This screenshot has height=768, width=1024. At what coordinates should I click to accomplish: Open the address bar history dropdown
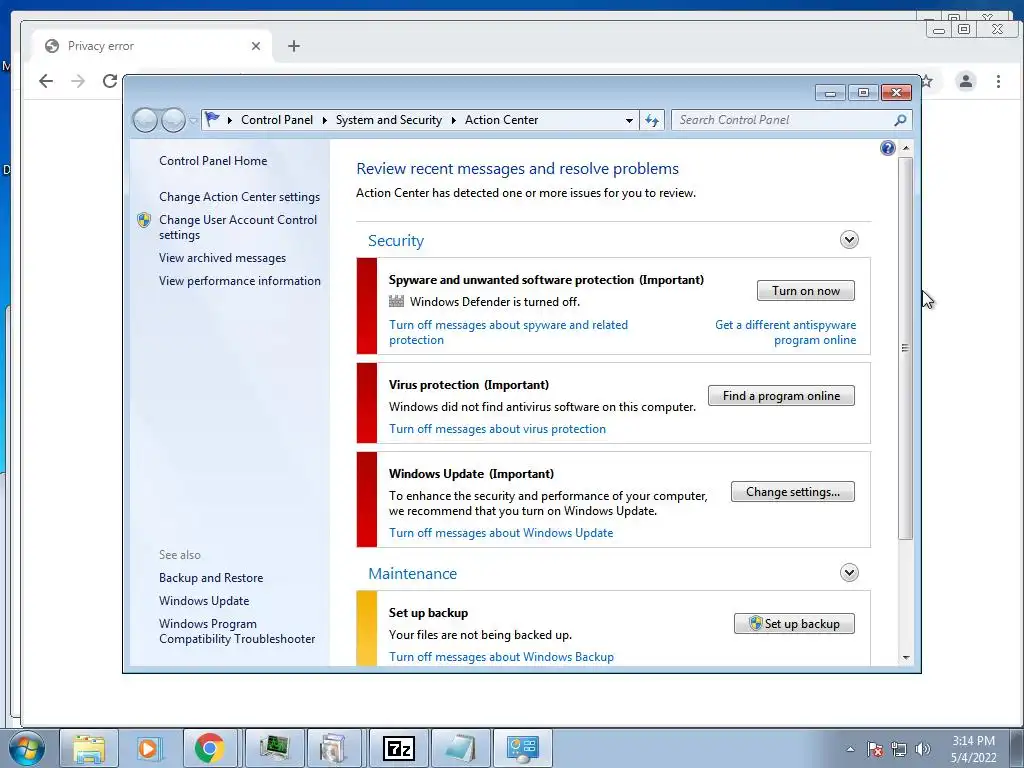pos(629,120)
